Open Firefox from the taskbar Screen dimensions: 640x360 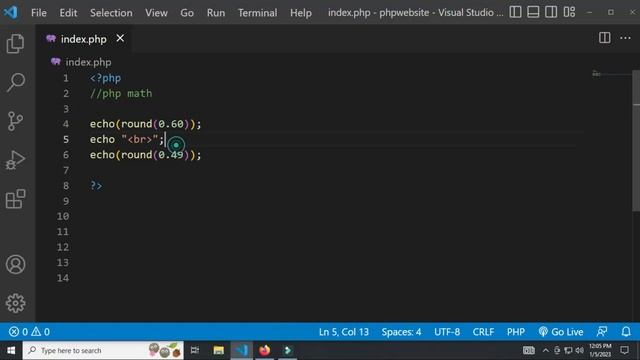coord(264,351)
